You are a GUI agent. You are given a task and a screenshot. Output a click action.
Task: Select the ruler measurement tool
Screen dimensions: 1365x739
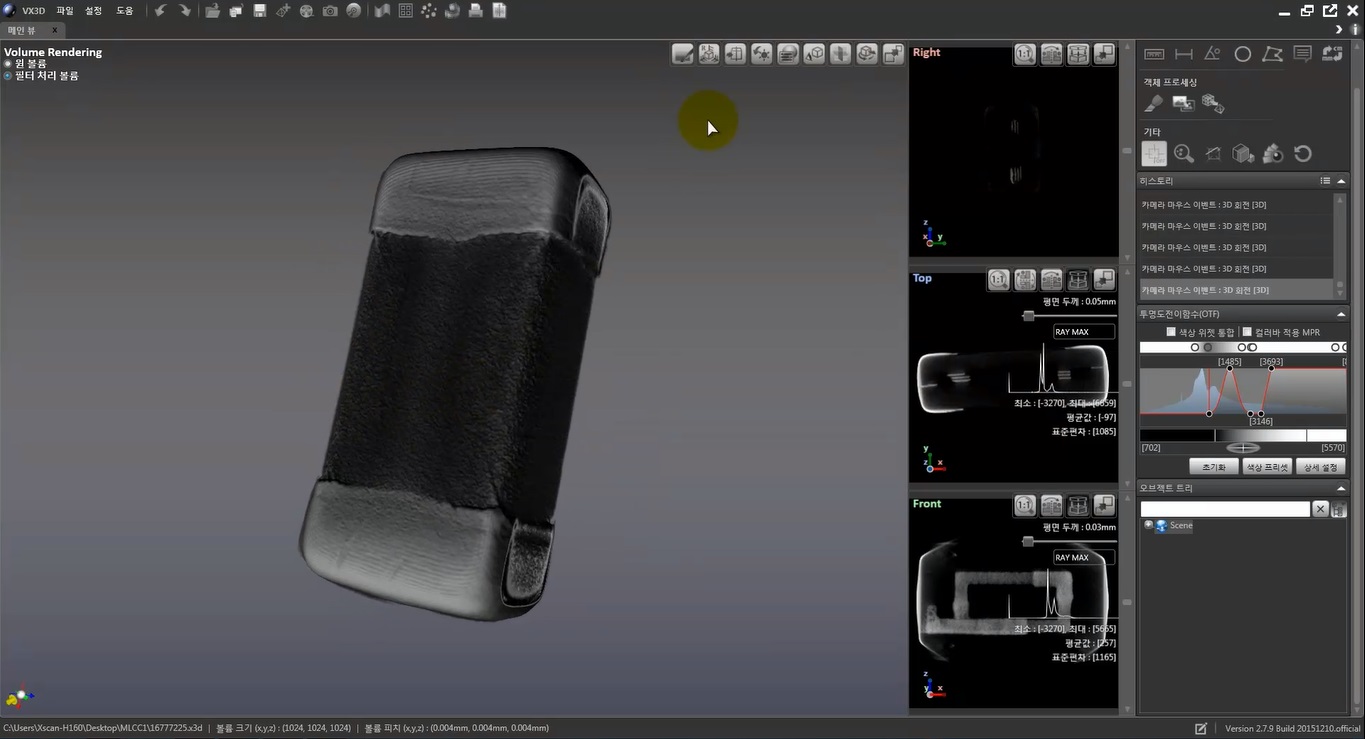point(1154,54)
